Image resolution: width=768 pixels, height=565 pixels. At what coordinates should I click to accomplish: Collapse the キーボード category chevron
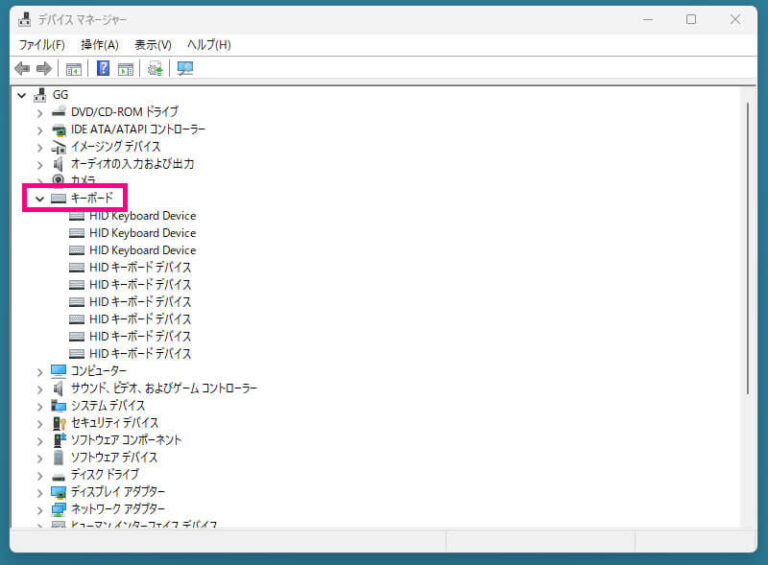click(40, 199)
